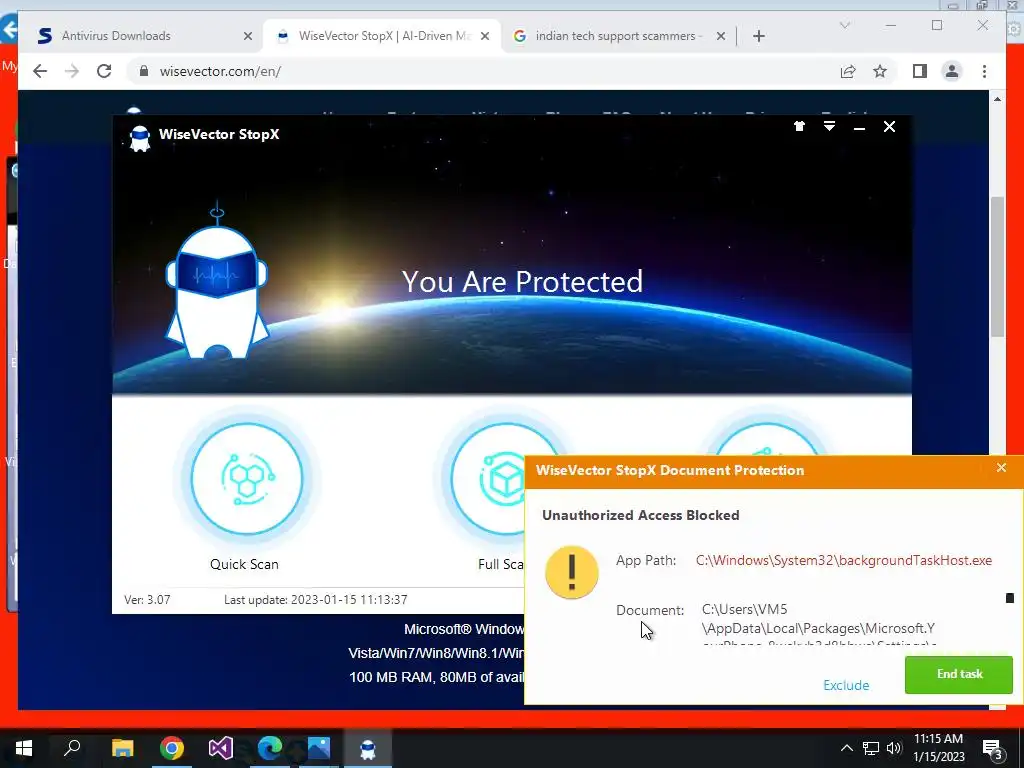Click the Last update timestamp text

(315, 600)
